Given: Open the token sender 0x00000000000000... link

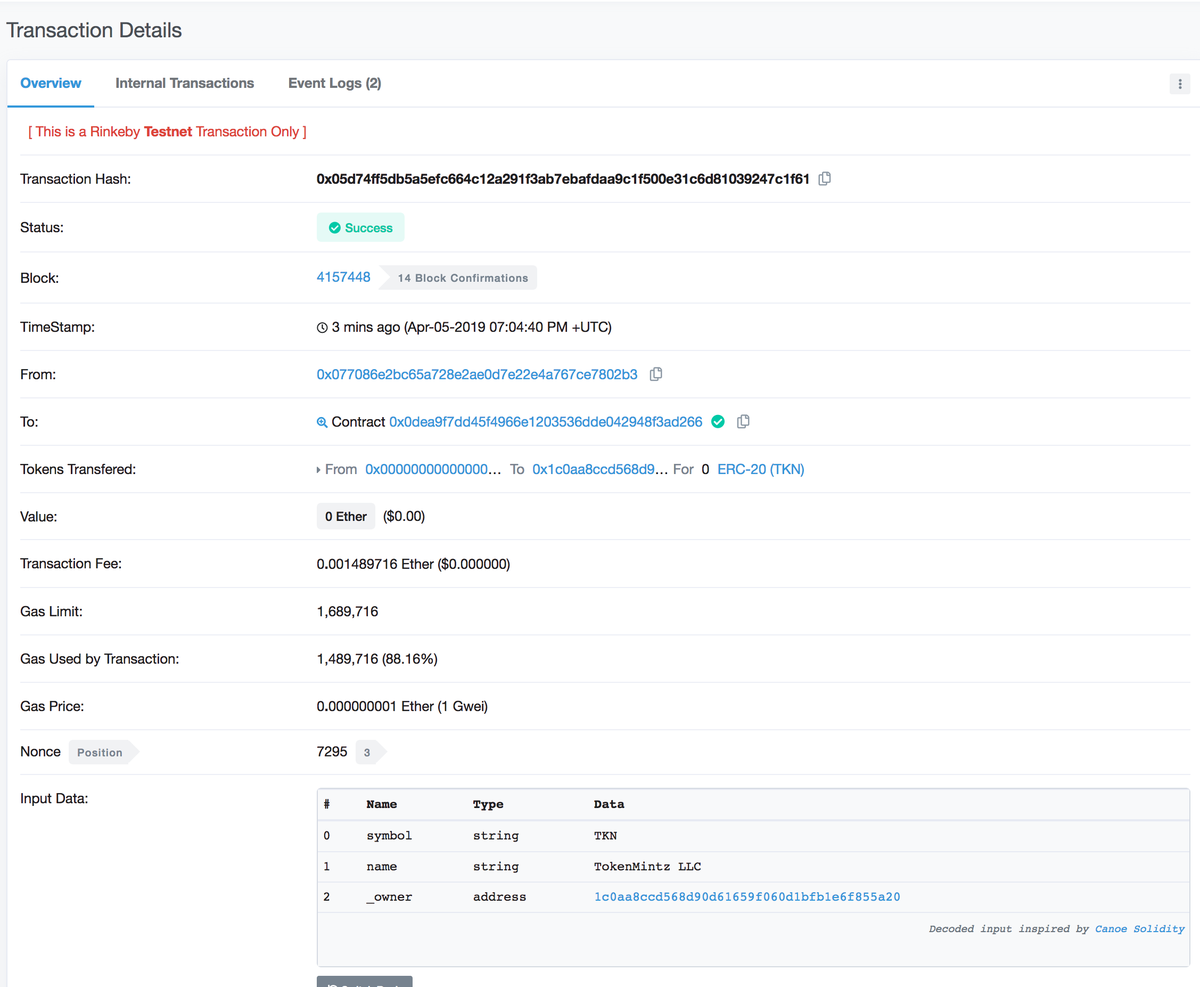Looking at the screenshot, I should tap(433, 469).
